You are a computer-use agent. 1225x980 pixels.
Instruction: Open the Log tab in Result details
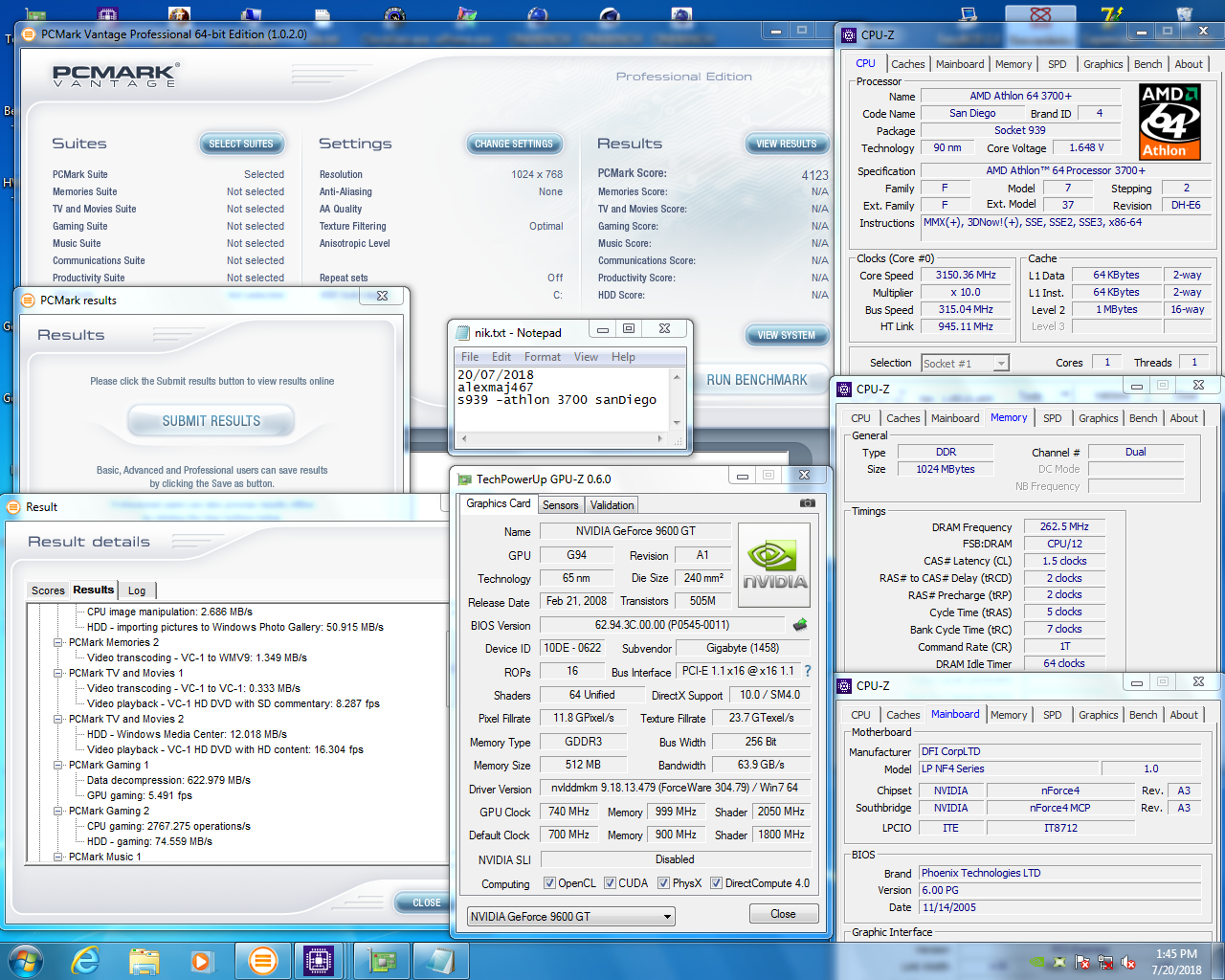(x=137, y=590)
